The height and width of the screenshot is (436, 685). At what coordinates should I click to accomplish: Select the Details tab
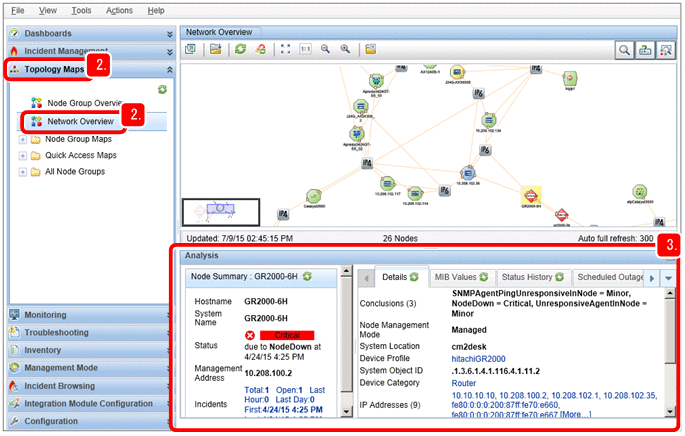pyautogui.click(x=401, y=277)
